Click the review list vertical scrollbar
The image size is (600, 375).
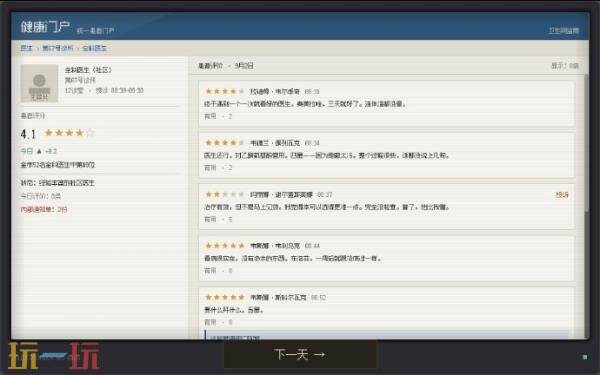[587, 142]
